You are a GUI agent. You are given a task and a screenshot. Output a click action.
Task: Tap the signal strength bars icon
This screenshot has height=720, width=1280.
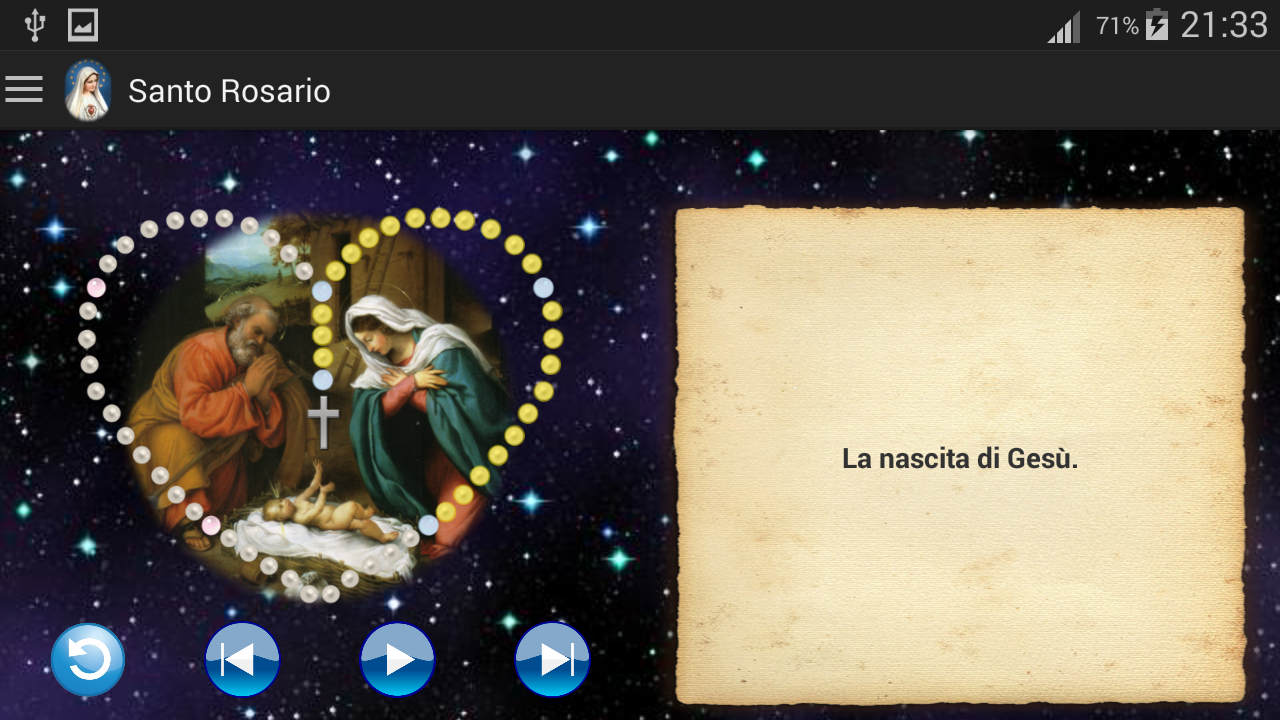point(1064,27)
